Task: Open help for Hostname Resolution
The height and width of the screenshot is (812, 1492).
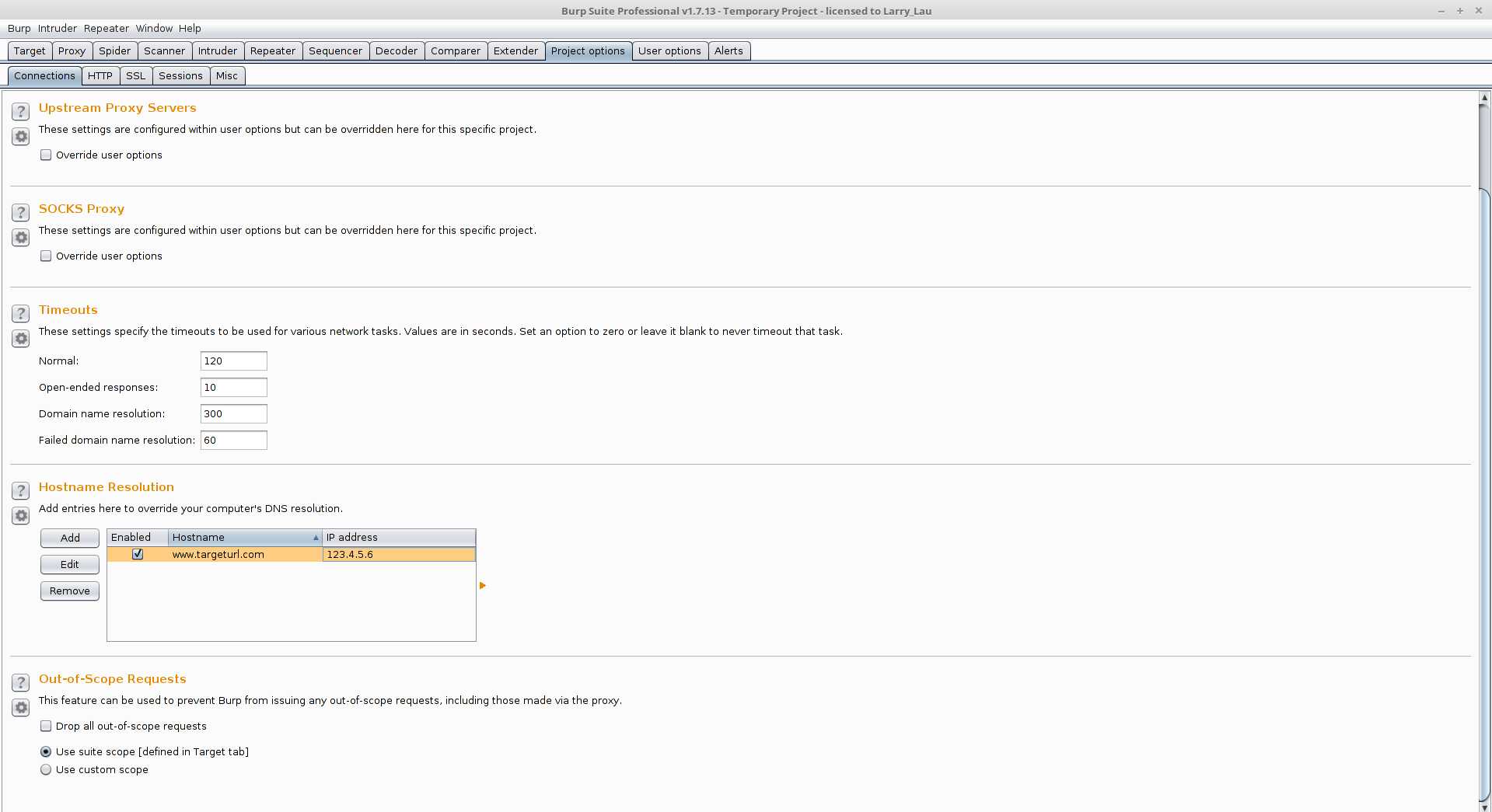Action: click(x=21, y=490)
